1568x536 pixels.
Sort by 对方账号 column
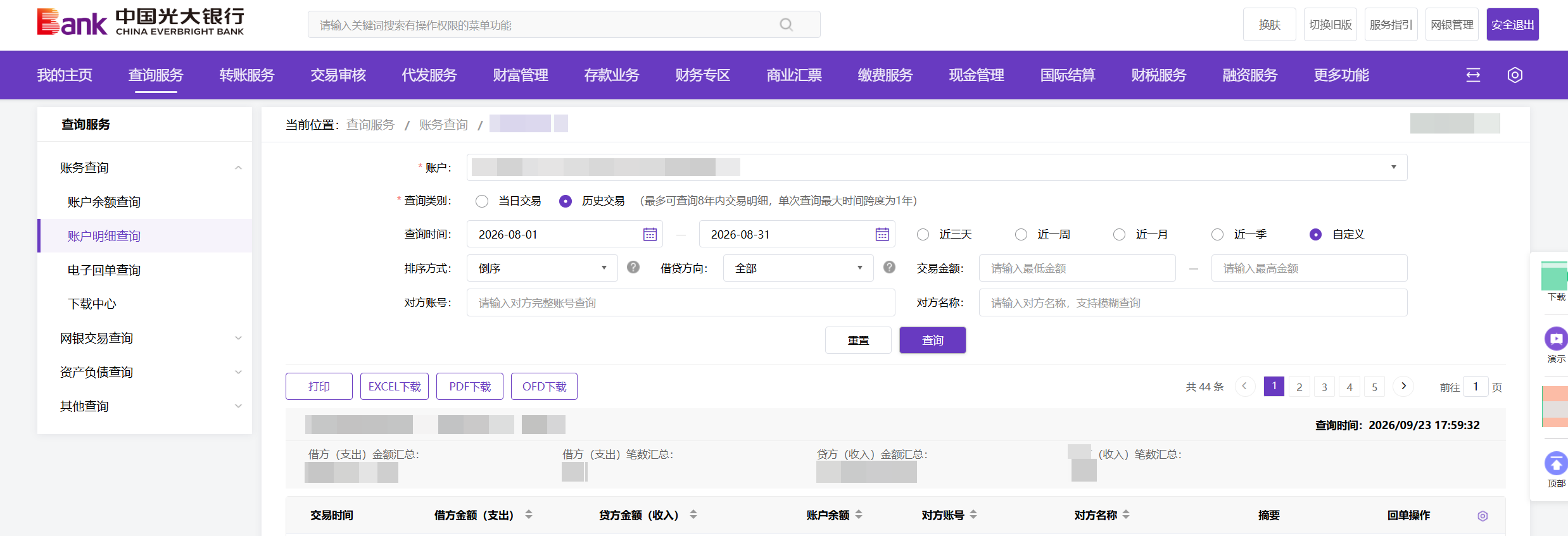973,514
